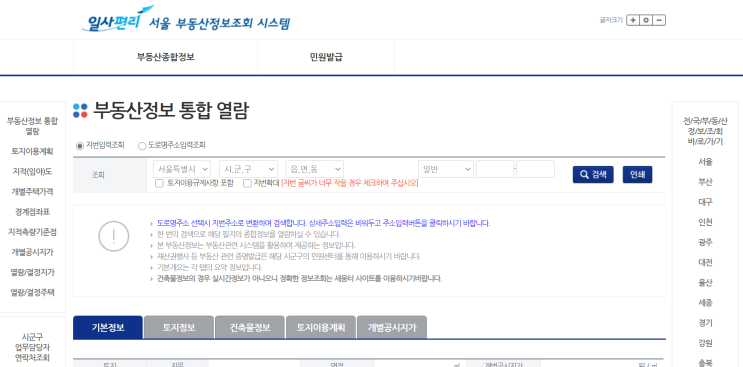Switch to the 개별공시지가 tab

point(392,327)
